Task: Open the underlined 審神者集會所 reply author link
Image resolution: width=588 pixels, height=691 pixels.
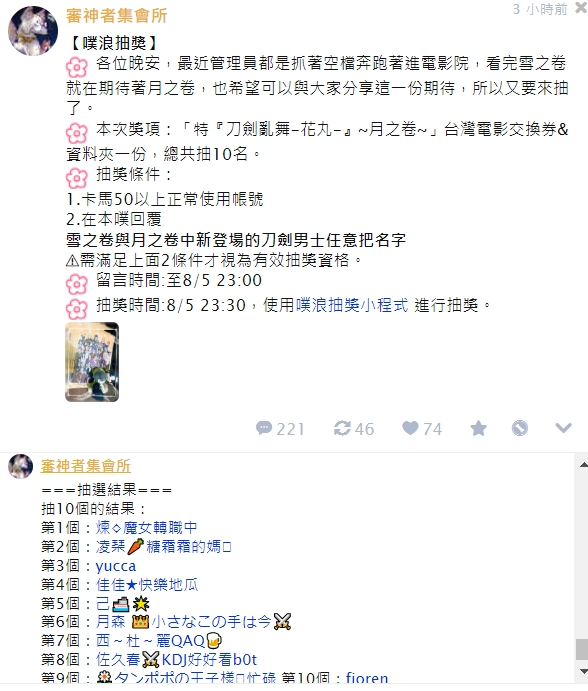Action: [x=86, y=466]
